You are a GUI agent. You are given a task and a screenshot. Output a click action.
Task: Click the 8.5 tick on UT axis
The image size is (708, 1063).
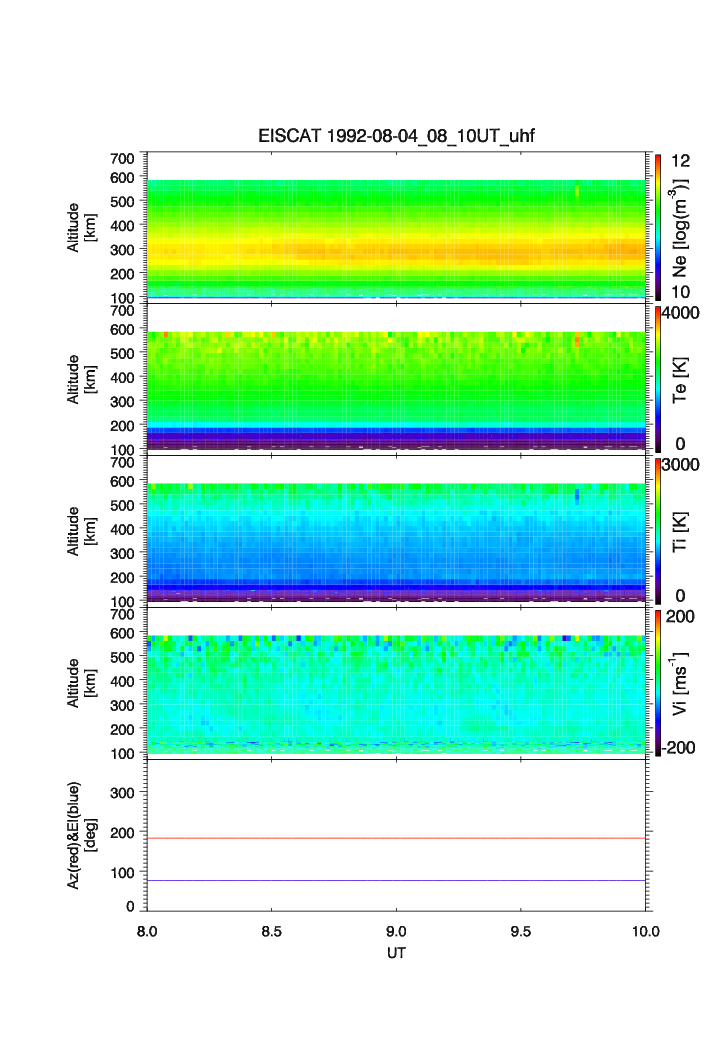pyautogui.click(x=271, y=931)
